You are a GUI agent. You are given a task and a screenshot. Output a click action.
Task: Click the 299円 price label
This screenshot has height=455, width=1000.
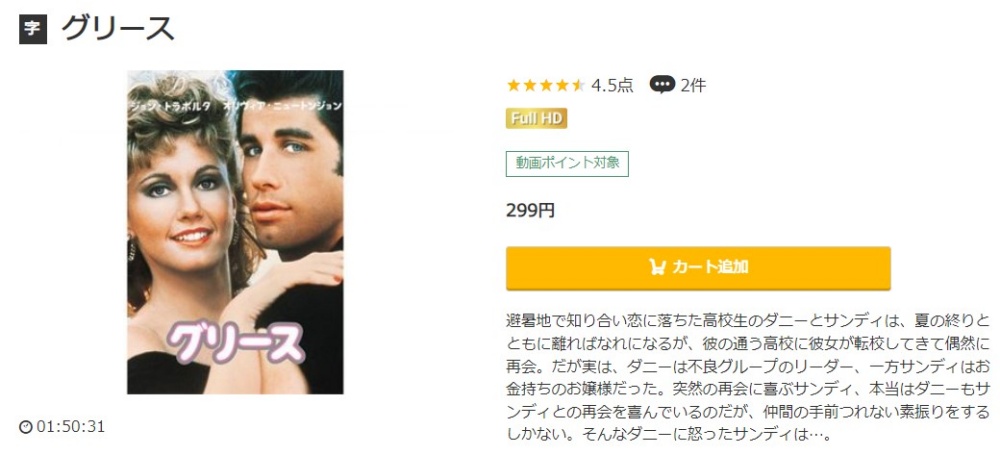[x=531, y=210]
